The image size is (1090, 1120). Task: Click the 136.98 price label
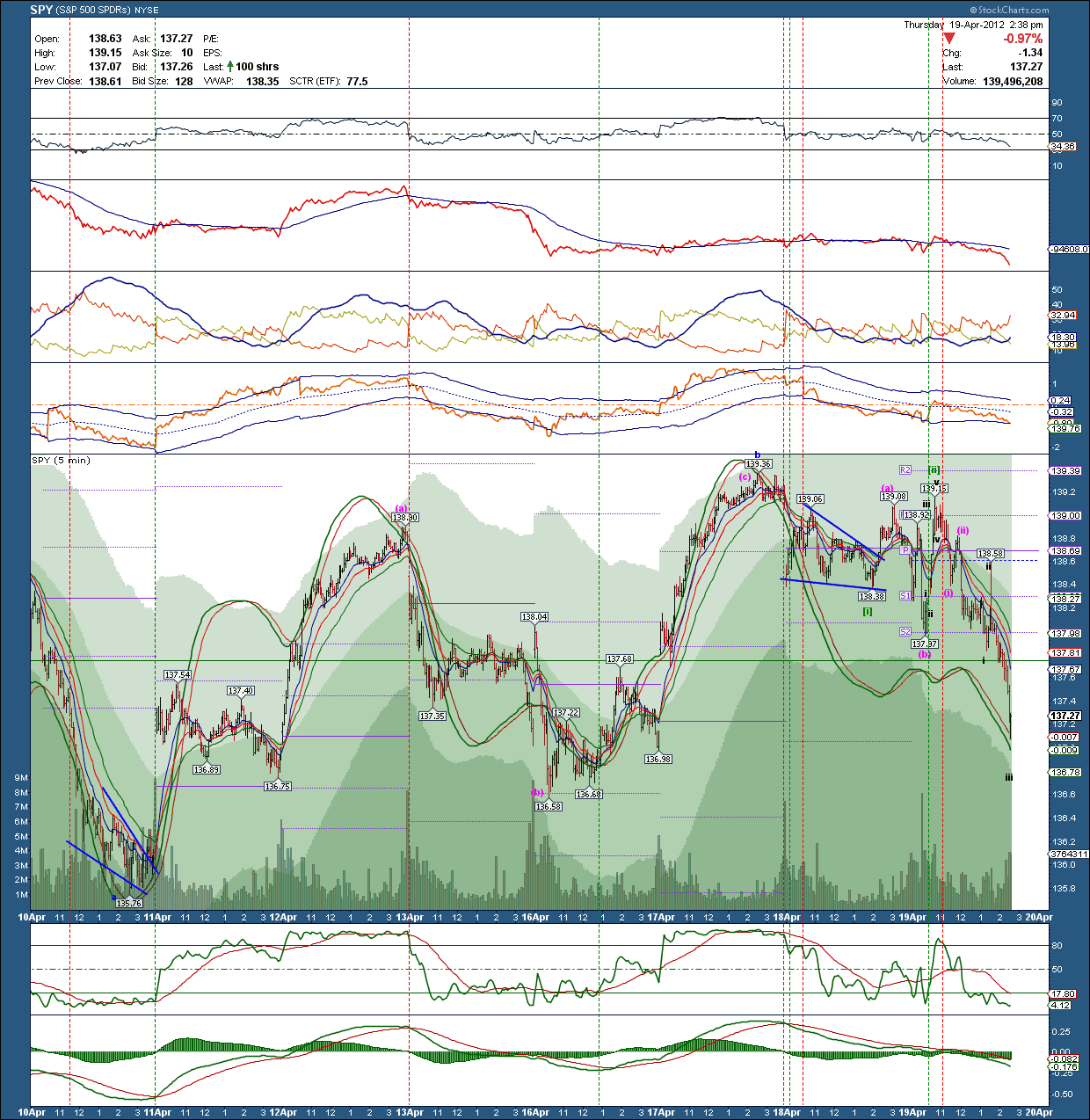click(658, 759)
